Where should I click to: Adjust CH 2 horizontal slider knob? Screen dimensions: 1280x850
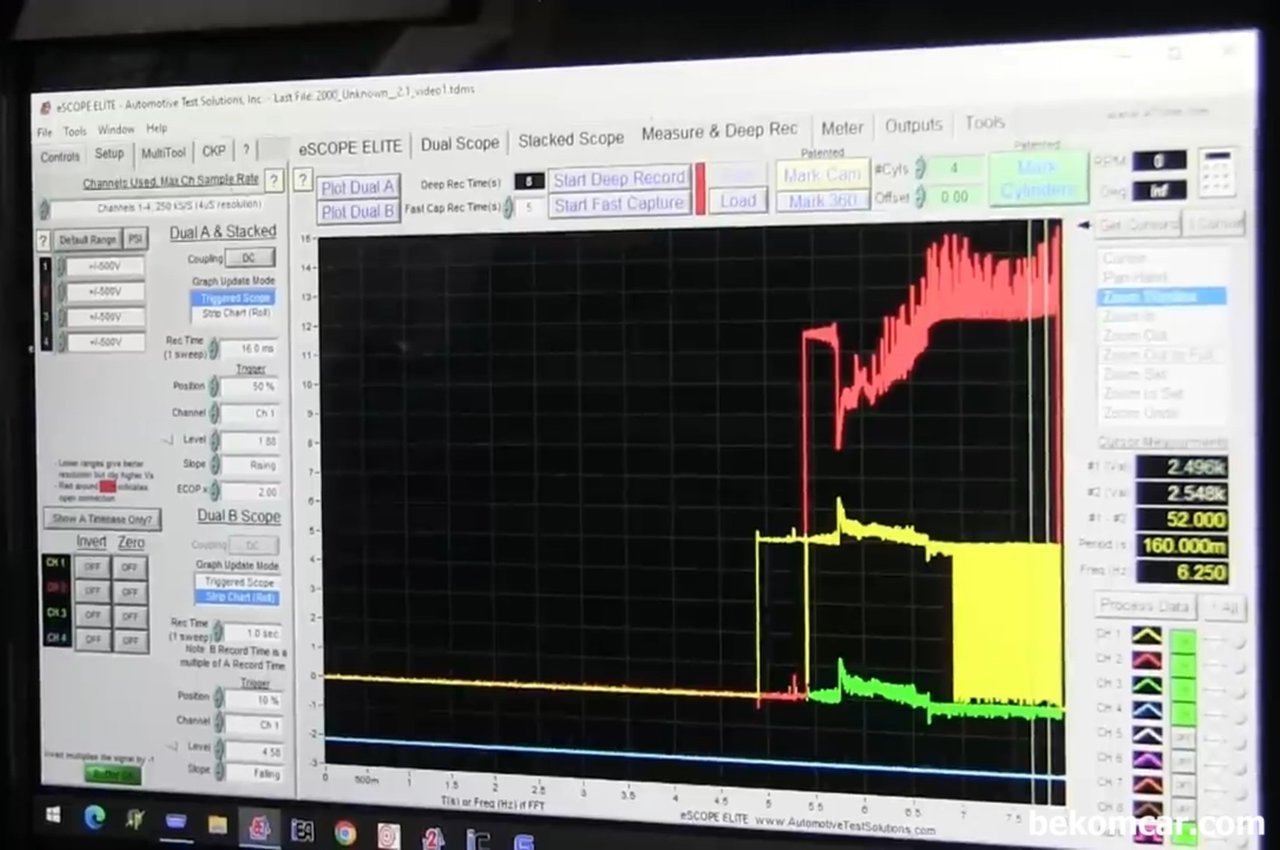[1238, 668]
